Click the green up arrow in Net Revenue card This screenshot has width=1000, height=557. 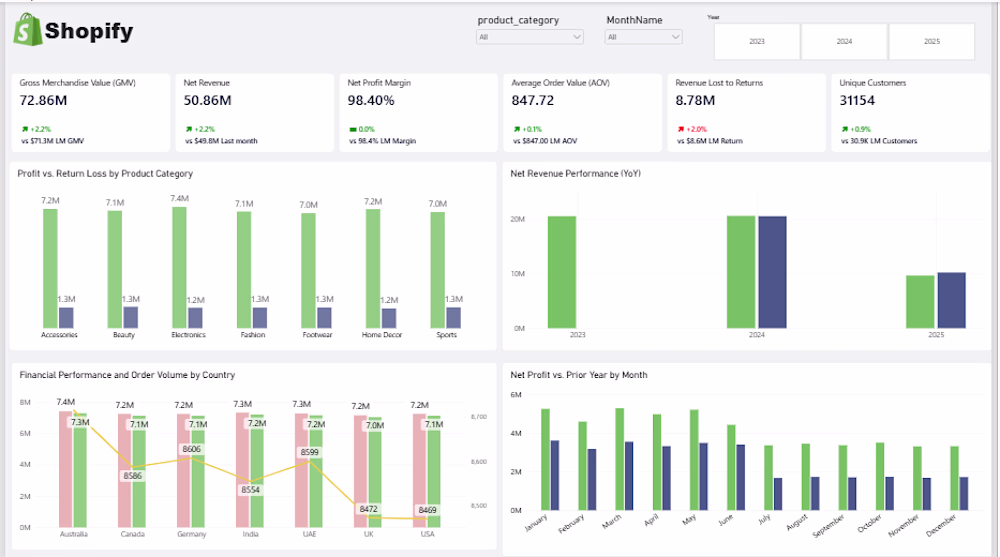(x=189, y=129)
